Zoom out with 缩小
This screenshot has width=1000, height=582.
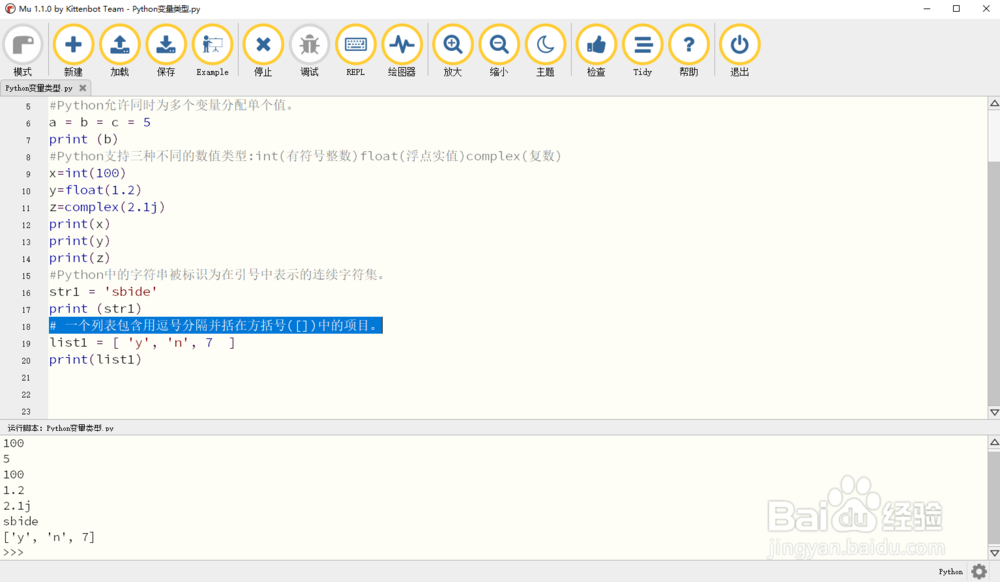point(499,51)
